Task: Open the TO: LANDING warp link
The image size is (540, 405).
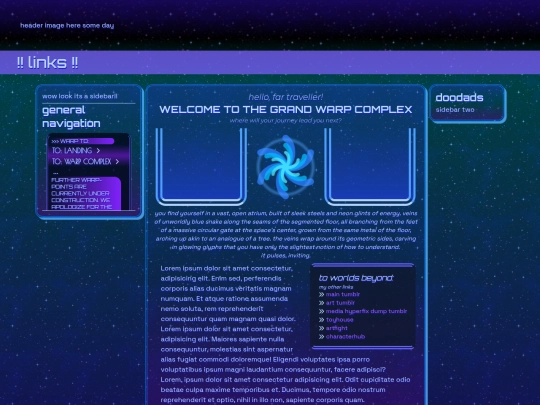Action: [72, 150]
